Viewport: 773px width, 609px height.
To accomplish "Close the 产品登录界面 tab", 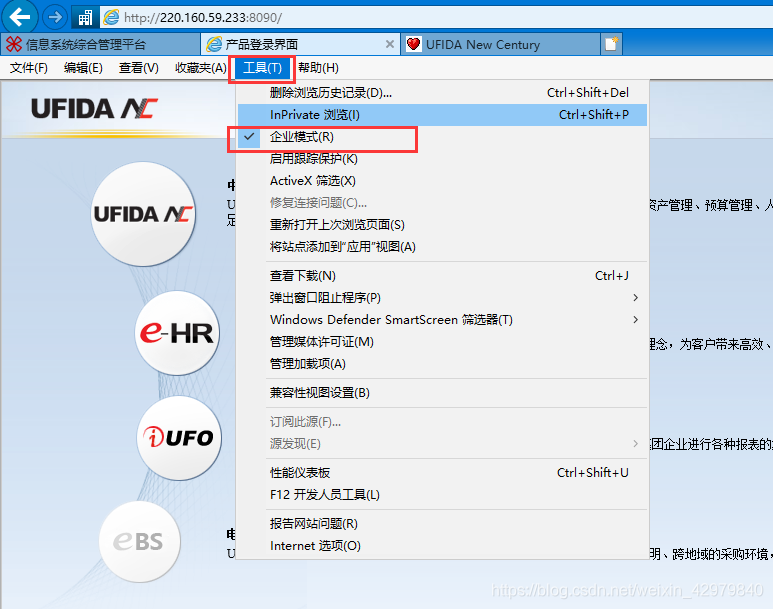I will (x=389, y=44).
